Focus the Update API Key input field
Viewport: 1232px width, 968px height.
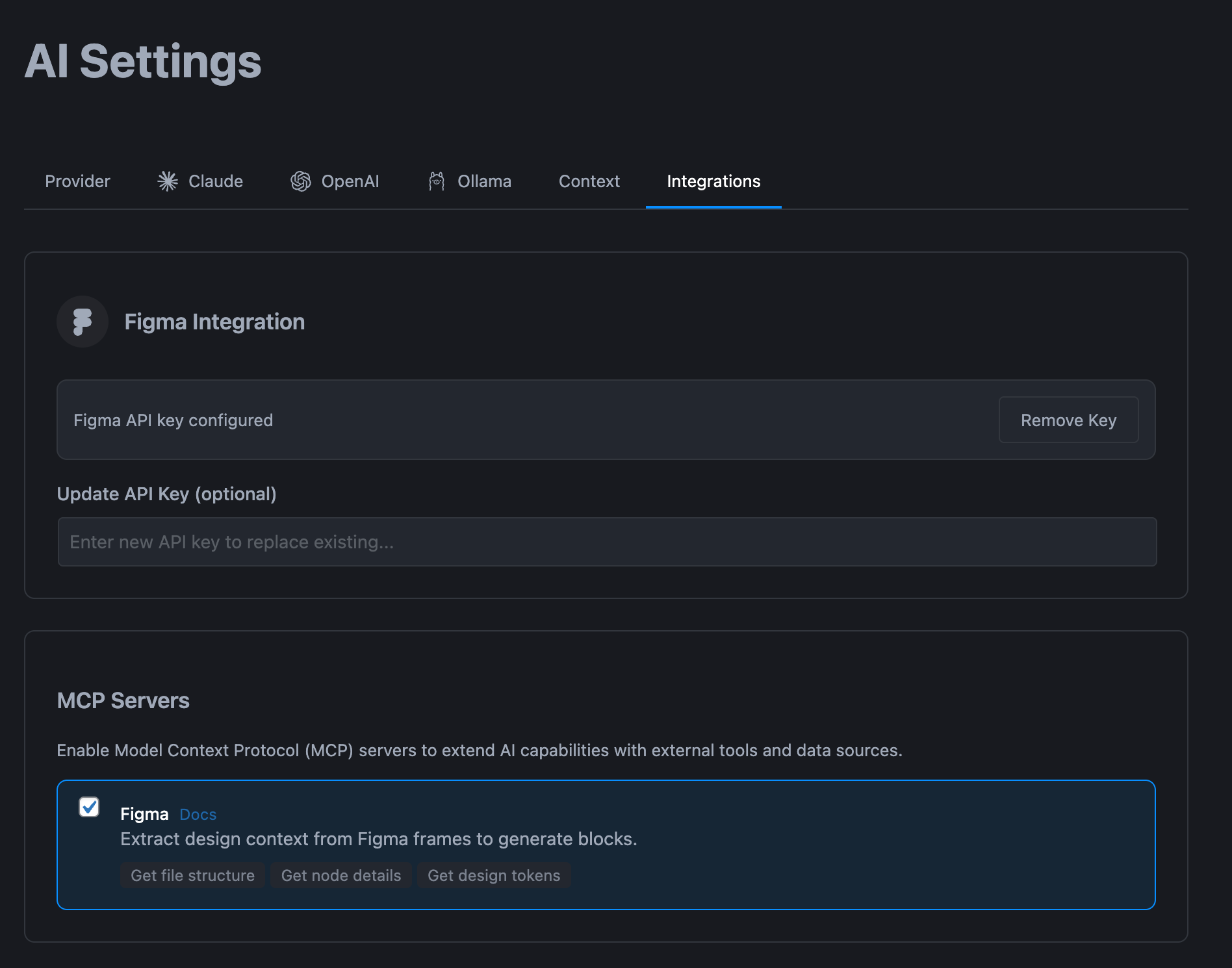(607, 542)
